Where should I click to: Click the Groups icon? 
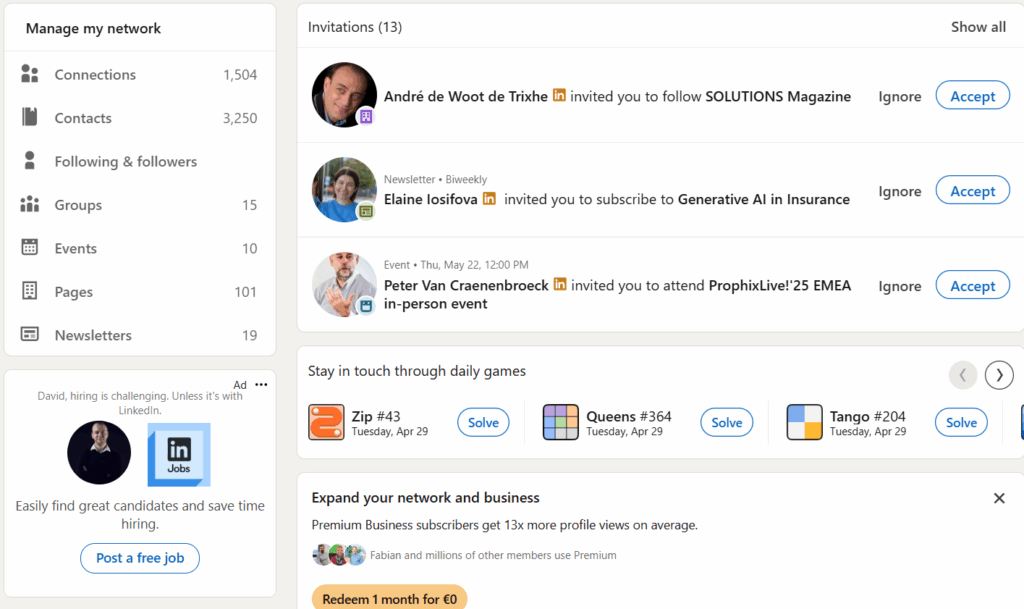click(29, 204)
